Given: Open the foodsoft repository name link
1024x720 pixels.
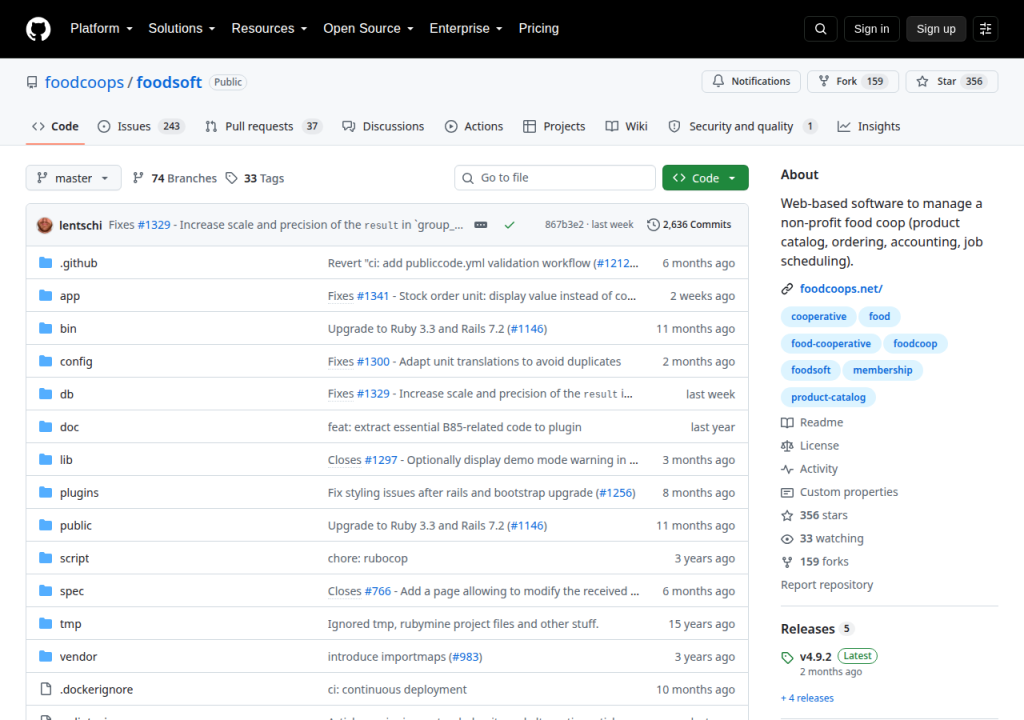Looking at the screenshot, I should click(x=169, y=82).
